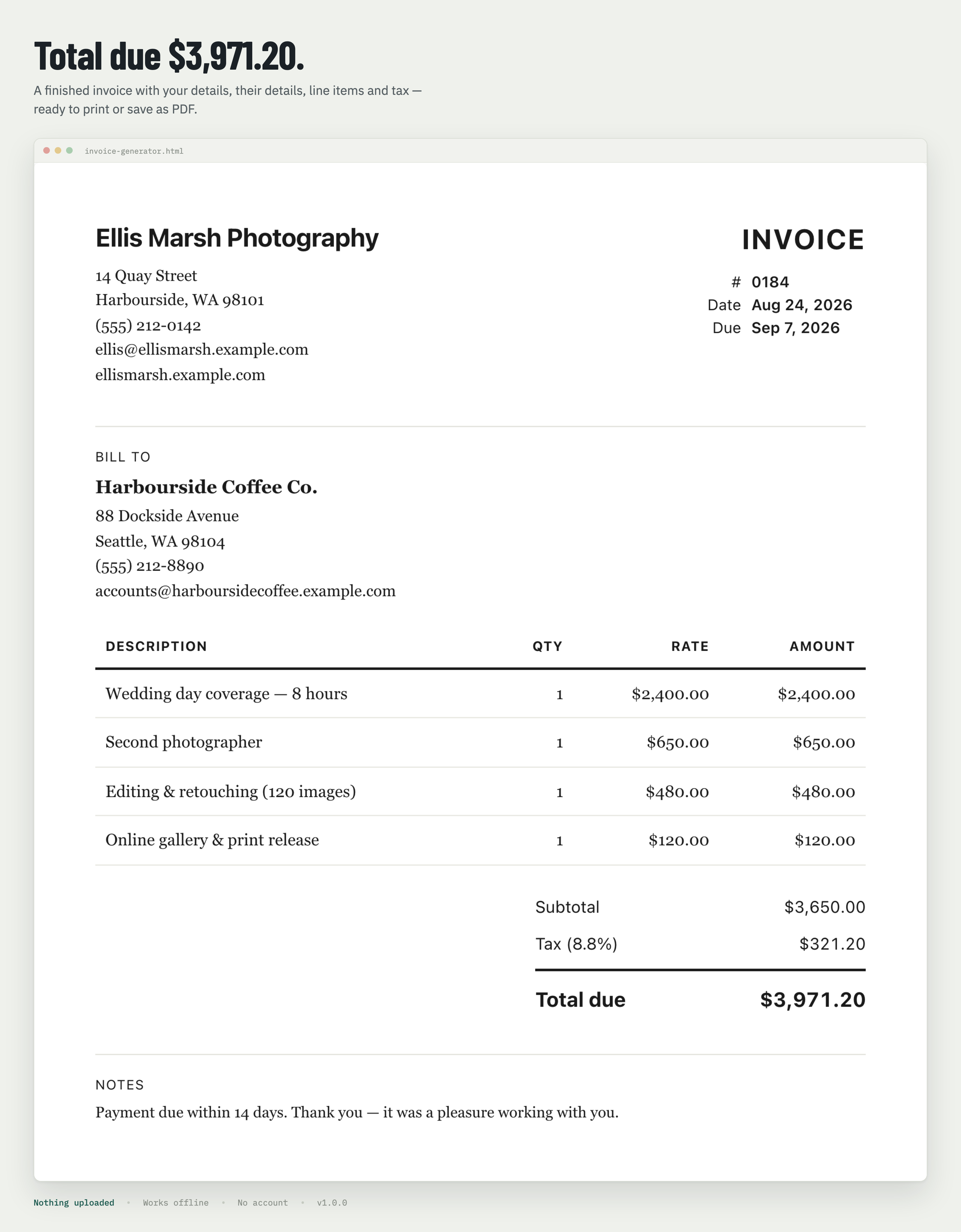Click the yellow window dot

(58, 151)
